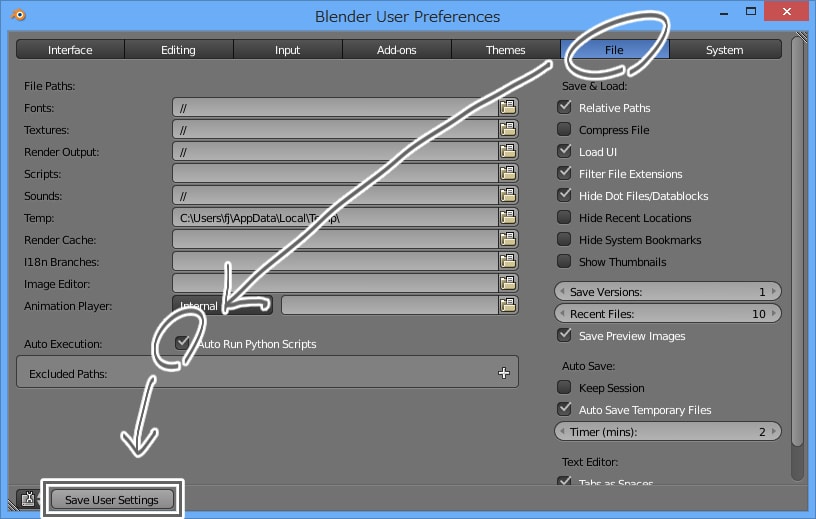Enable Compress File checkbox
This screenshot has width=816, height=519.
564,129
